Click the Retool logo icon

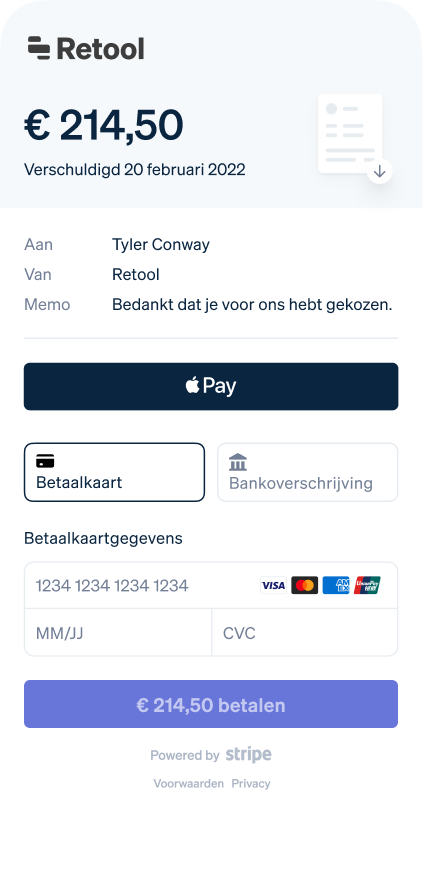[x=39, y=48]
